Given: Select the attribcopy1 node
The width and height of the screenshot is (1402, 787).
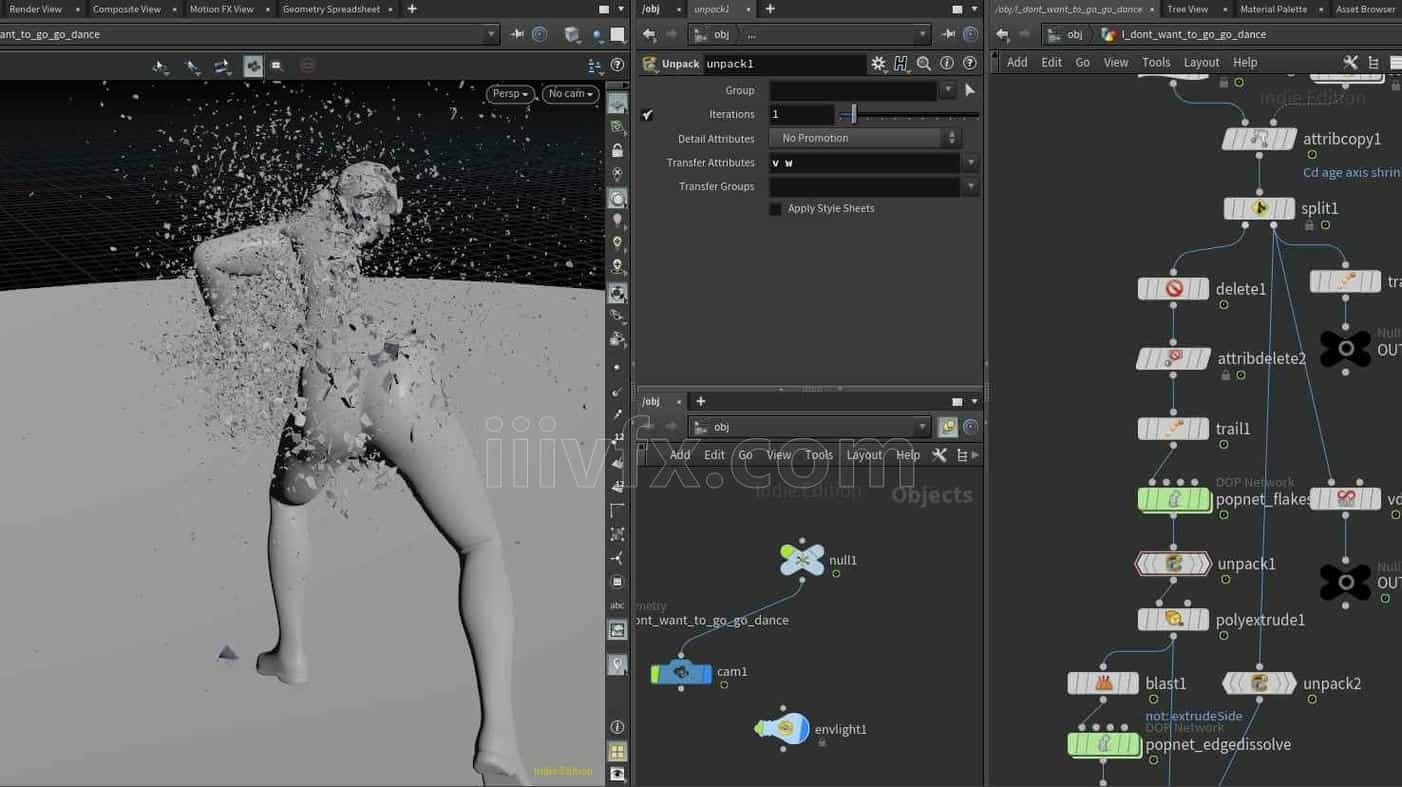Looking at the screenshot, I should click(1259, 139).
